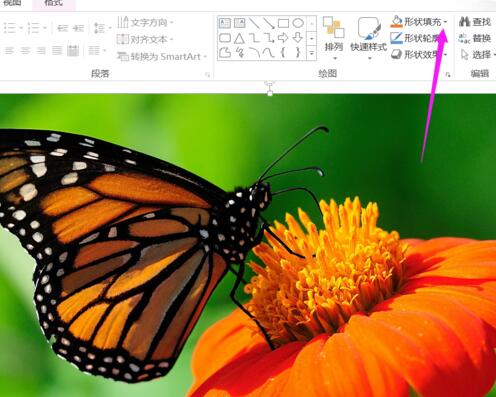Switch to the 视图 view tab
The height and width of the screenshot is (397, 496).
tap(13, 3)
